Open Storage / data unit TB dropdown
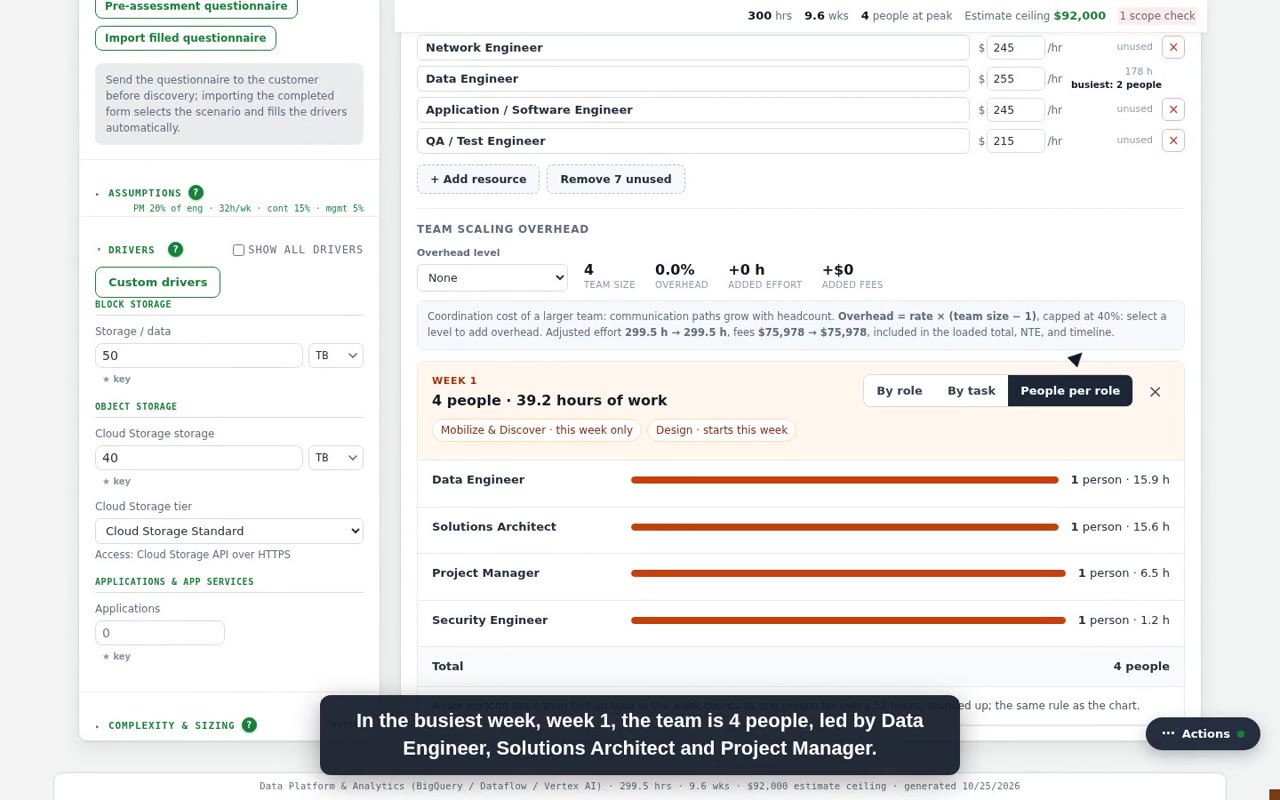 tap(336, 355)
